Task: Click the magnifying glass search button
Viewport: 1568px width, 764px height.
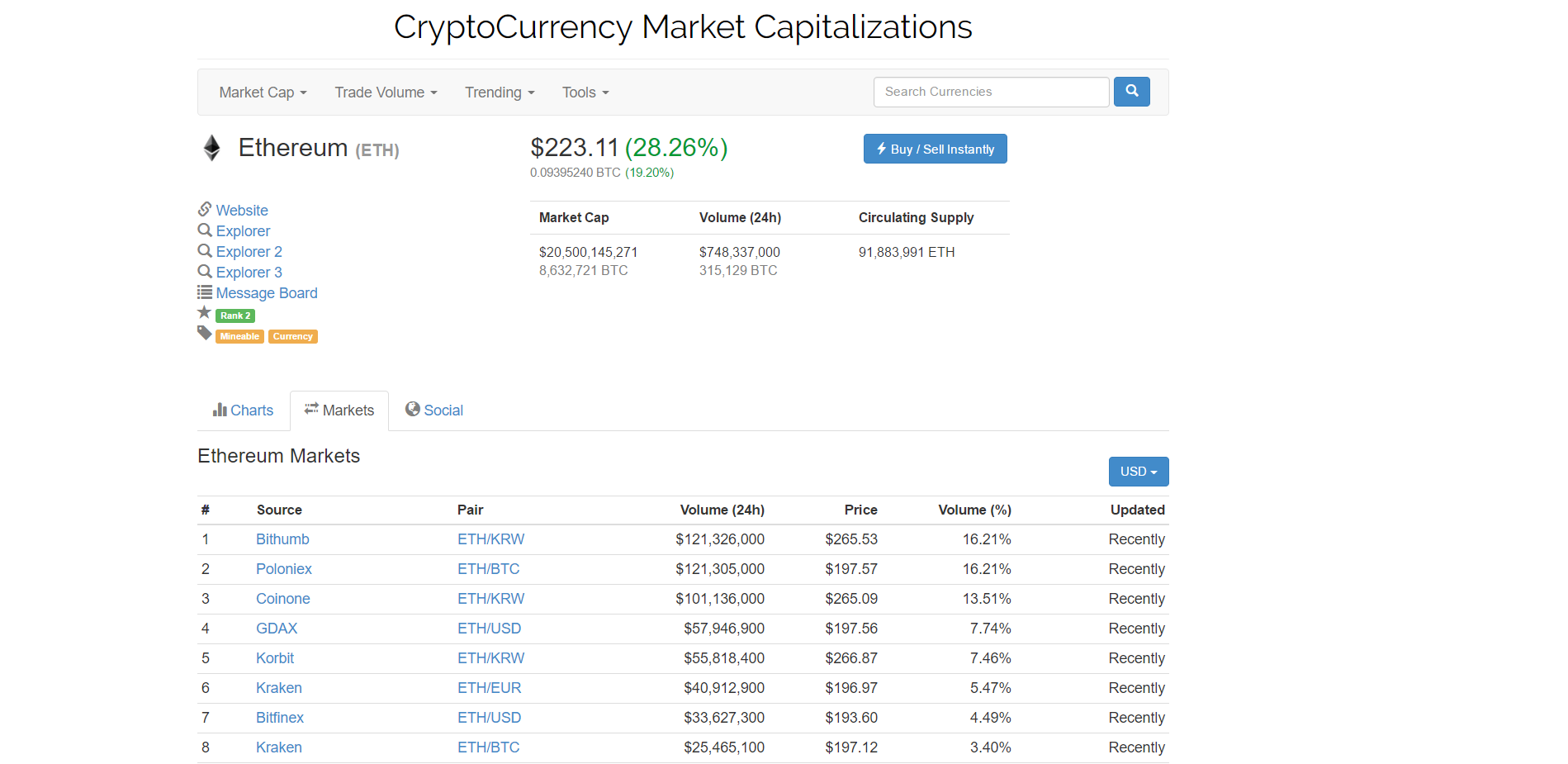Action: coord(1131,92)
